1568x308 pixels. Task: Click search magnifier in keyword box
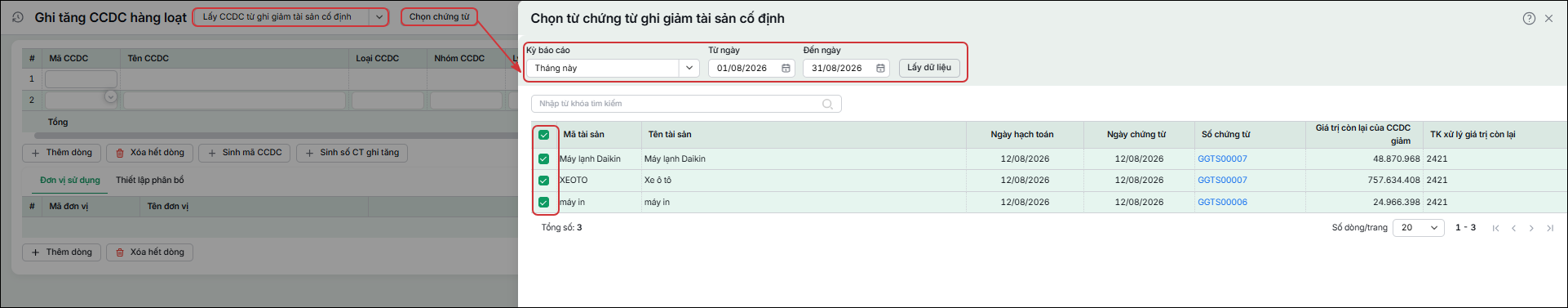tap(827, 104)
